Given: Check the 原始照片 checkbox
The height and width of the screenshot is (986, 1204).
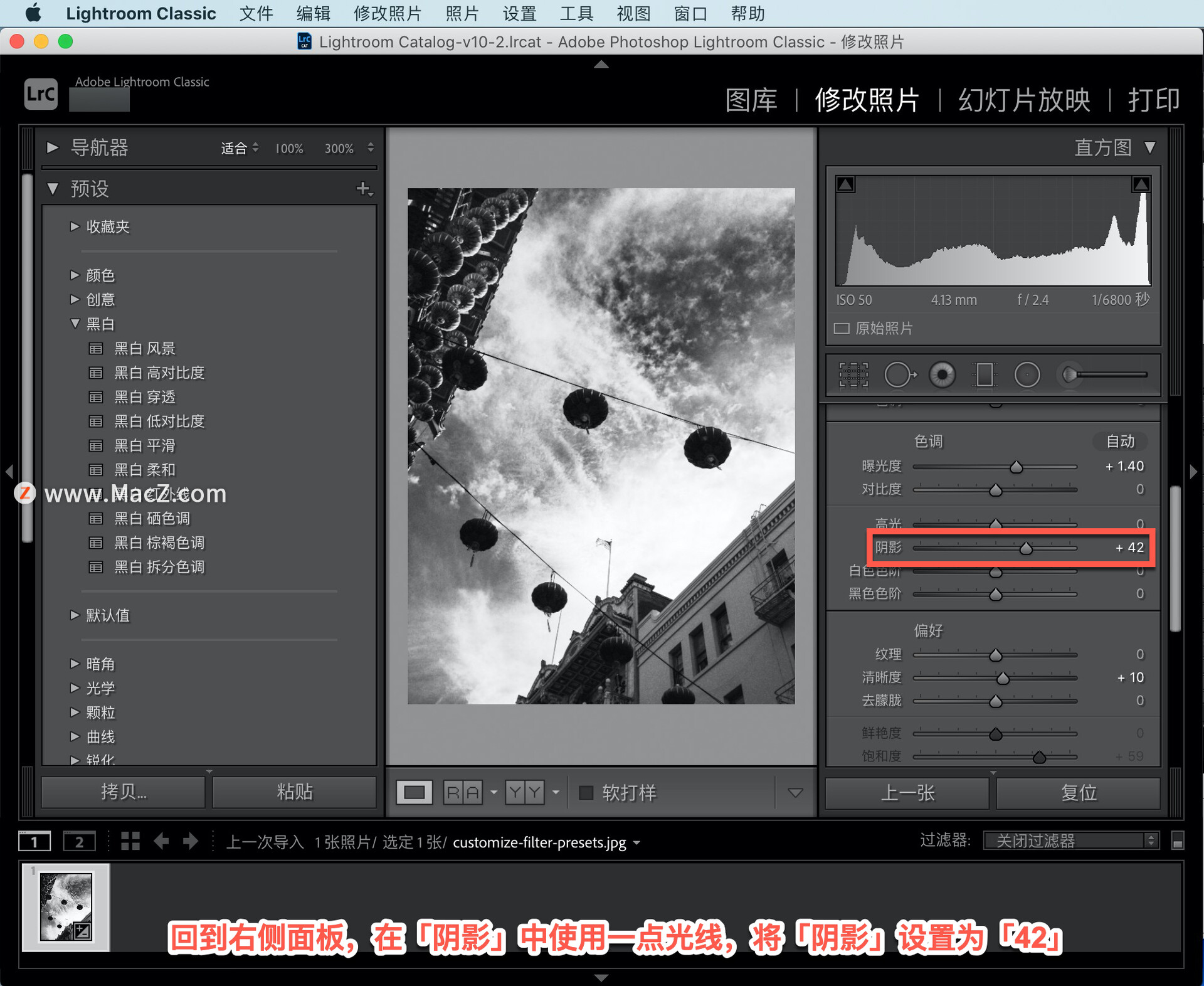Looking at the screenshot, I should click(842, 328).
